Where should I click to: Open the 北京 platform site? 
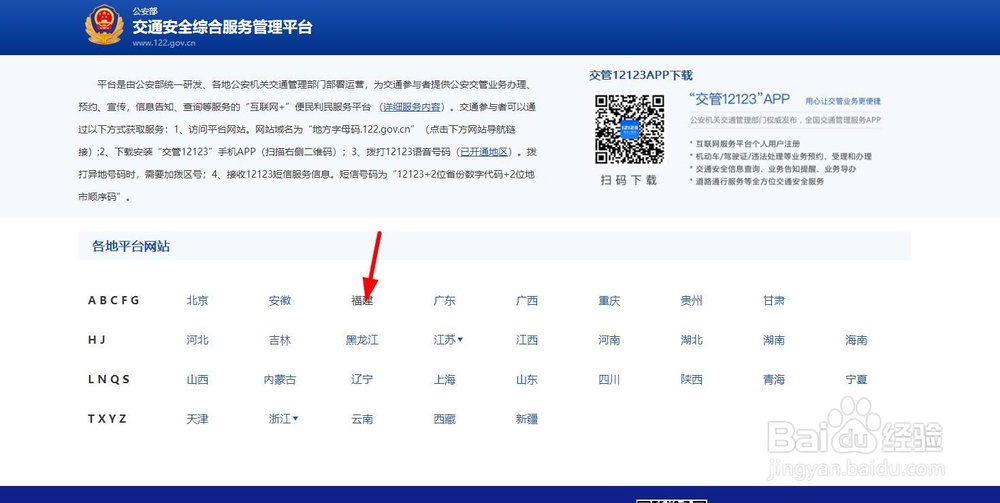click(x=198, y=300)
